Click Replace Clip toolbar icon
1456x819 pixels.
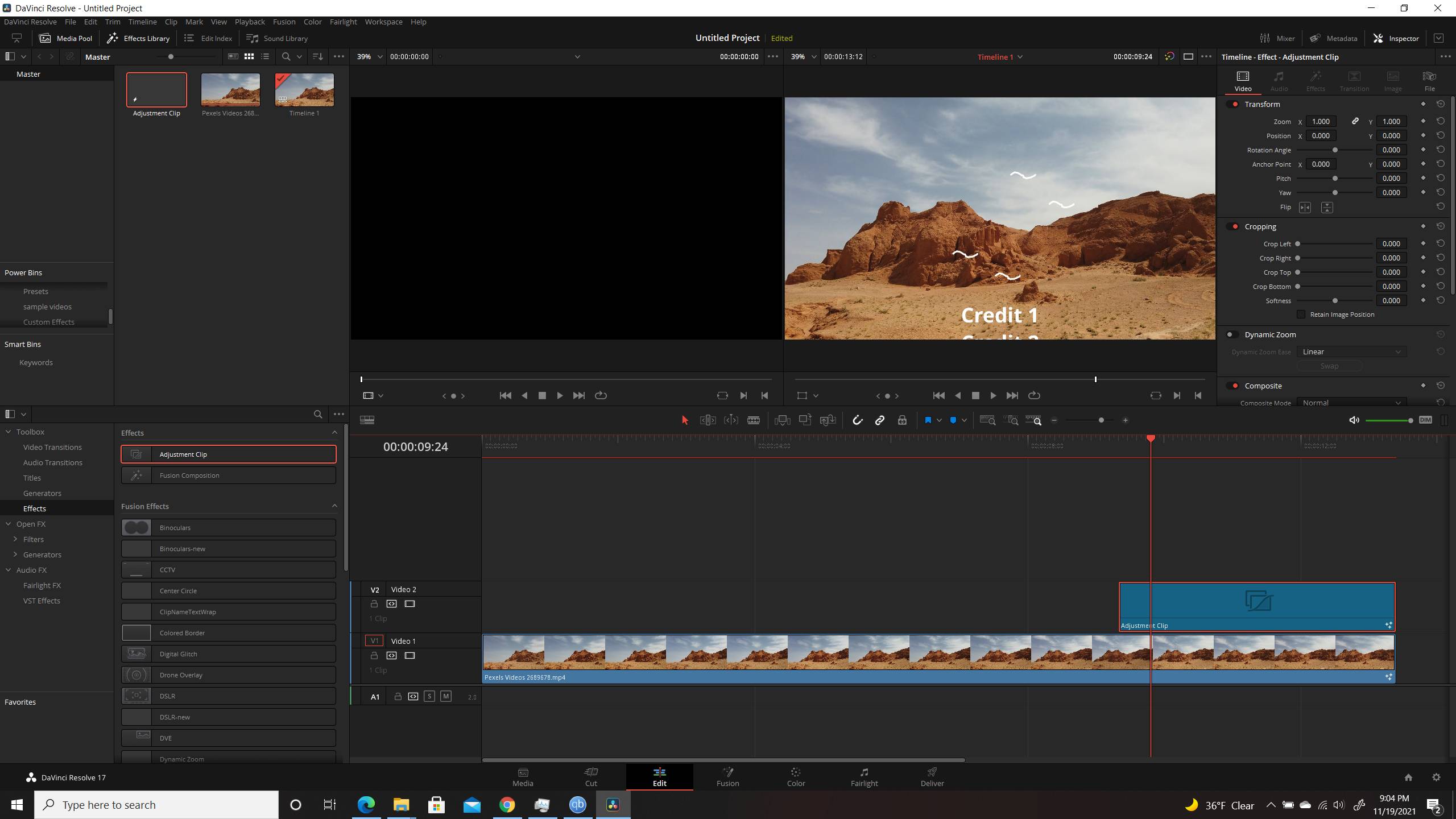tap(828, 420)
